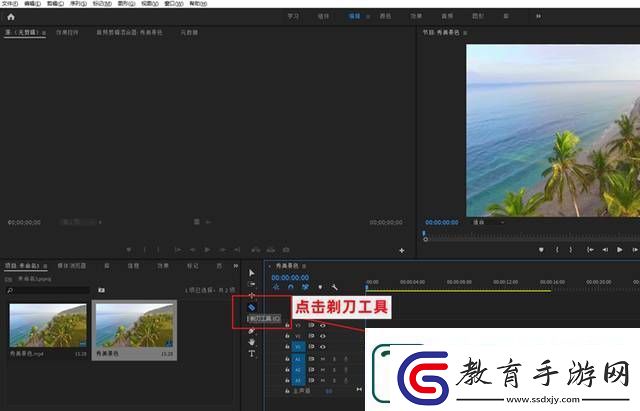Open Program monitor fit dropdown
The image size is (640, 411).
(x=489, y=222)
